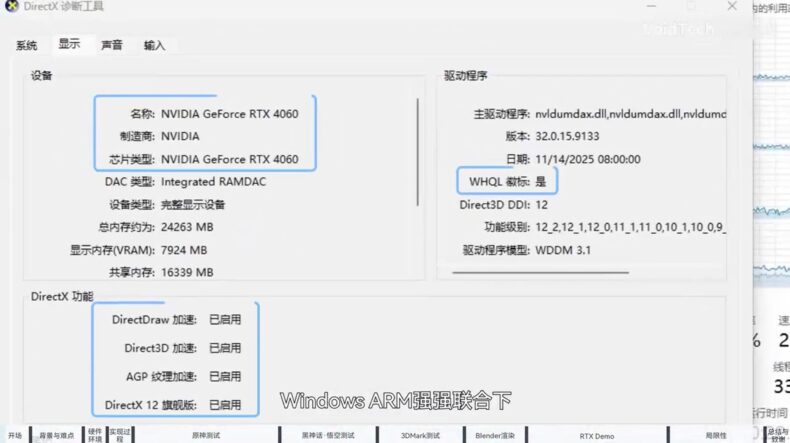The height and width of the screenshot is (443, 790).
Task: Jump to the 背景与难点 chapter
Action: click(56, 435)
